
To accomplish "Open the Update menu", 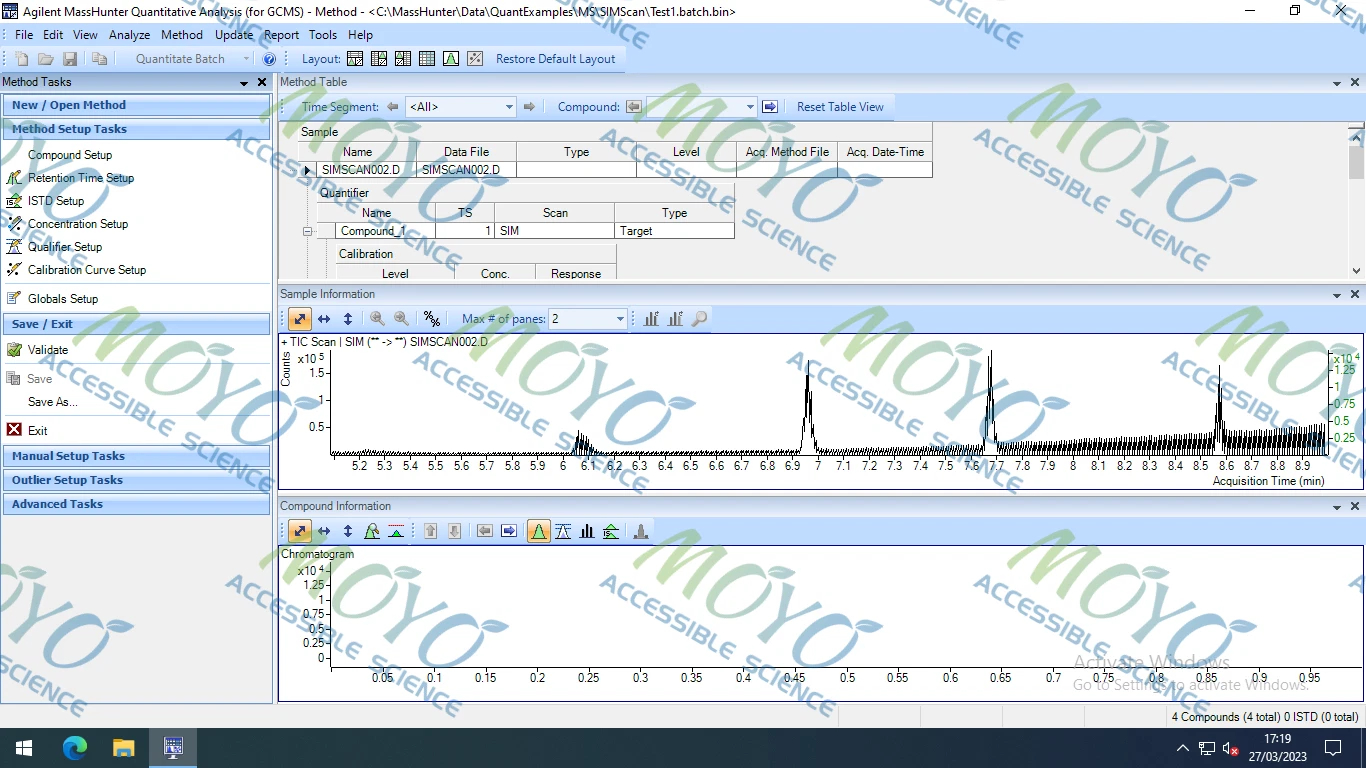I will click(x=234, y=35).
